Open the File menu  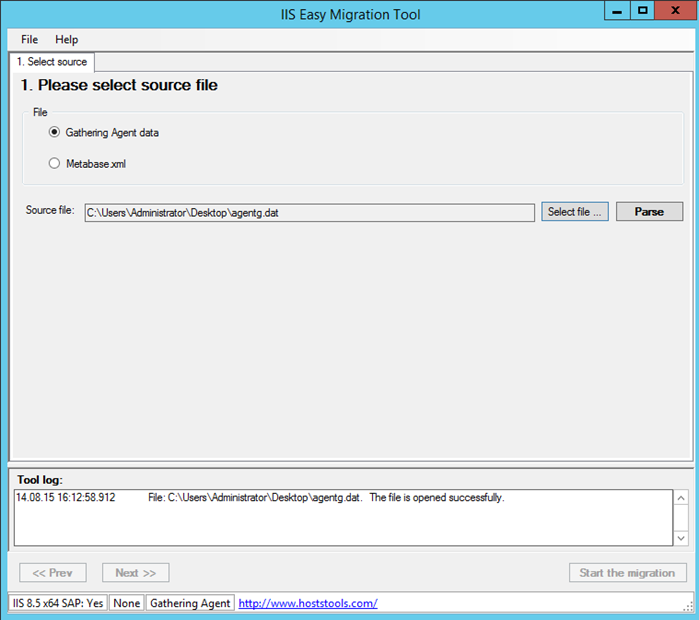coord(29,40)
